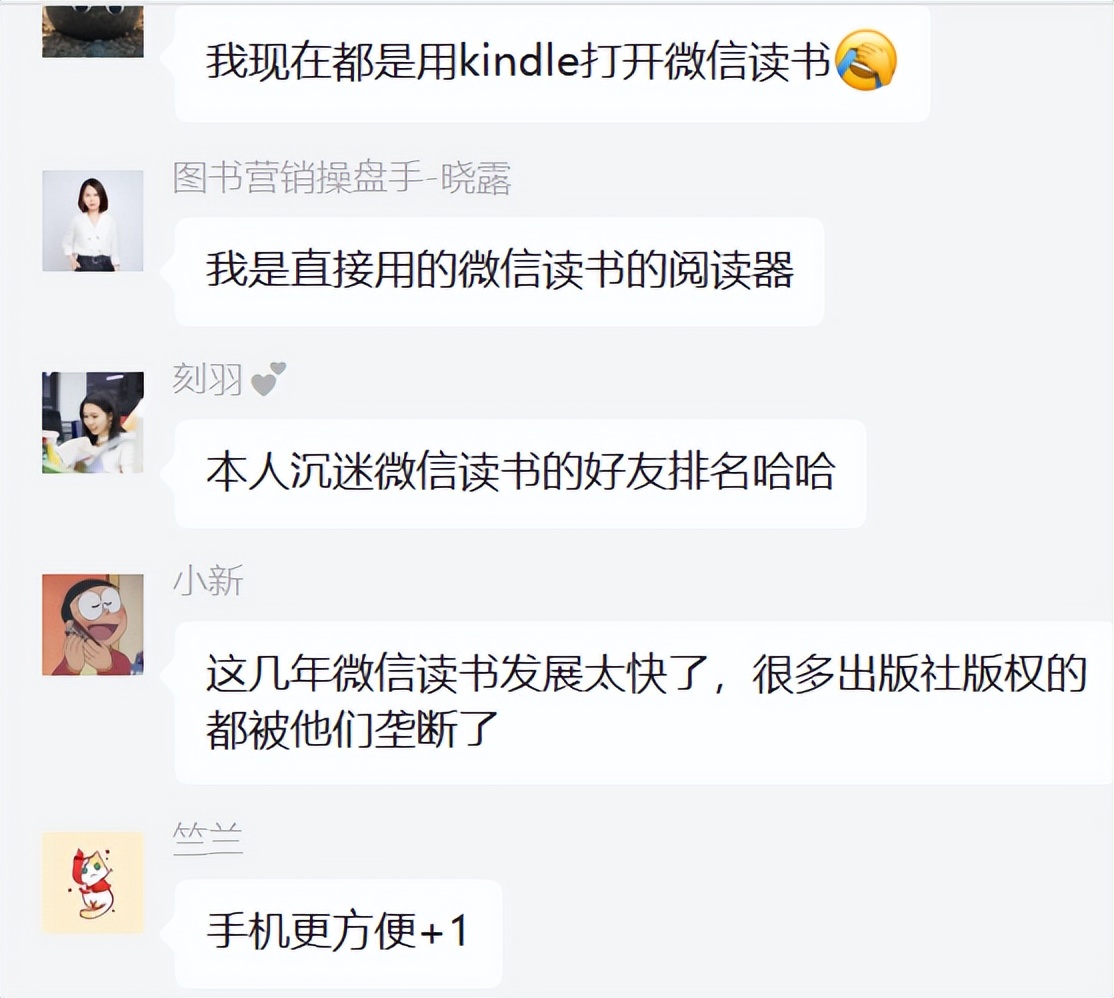The image size is (1114, 998).
Task: Select the sender name 竺兰
Action: (x=208, y=839)
